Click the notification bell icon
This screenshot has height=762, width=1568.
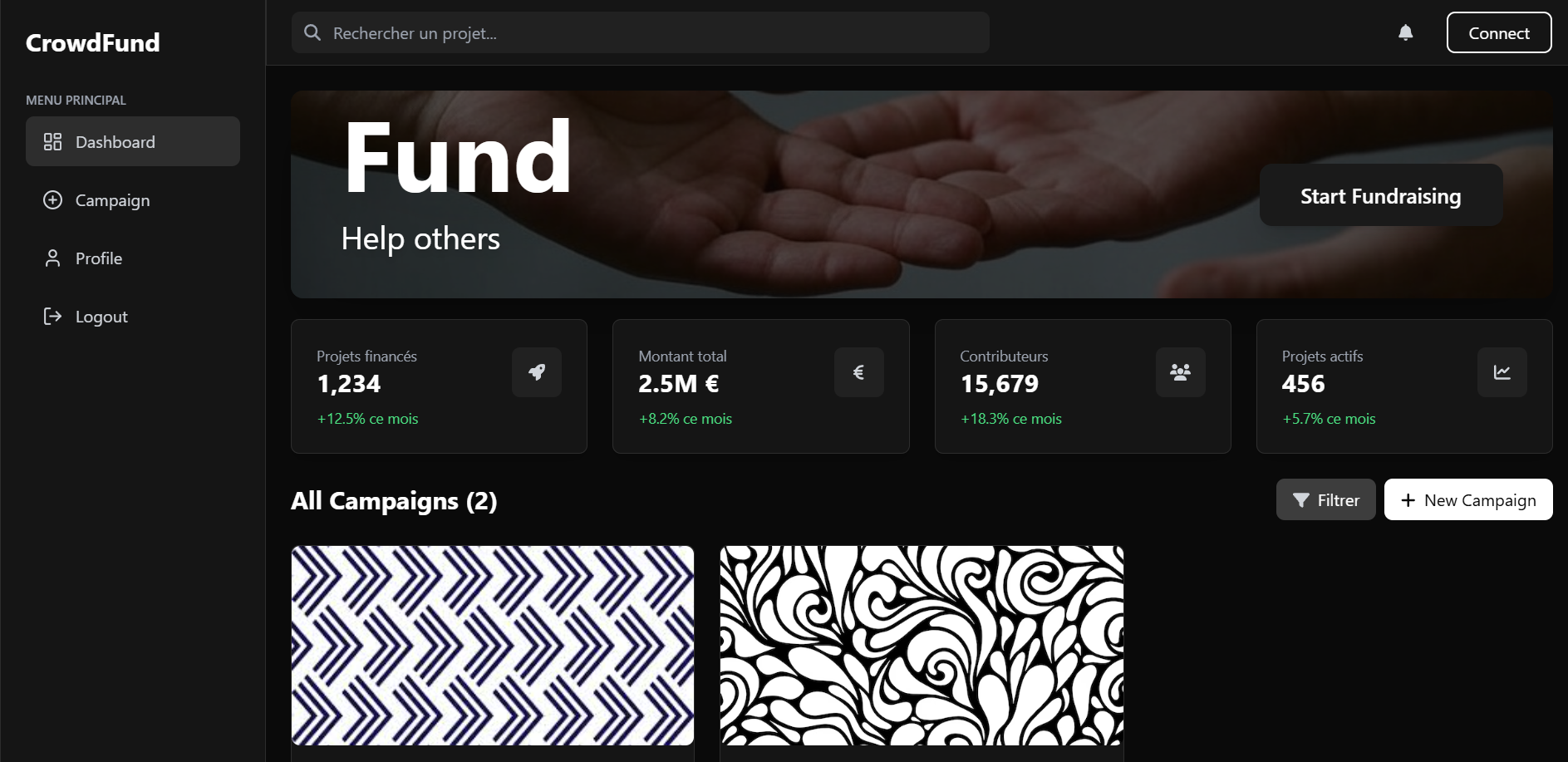pyautogui.click(x=1405, y=32)
